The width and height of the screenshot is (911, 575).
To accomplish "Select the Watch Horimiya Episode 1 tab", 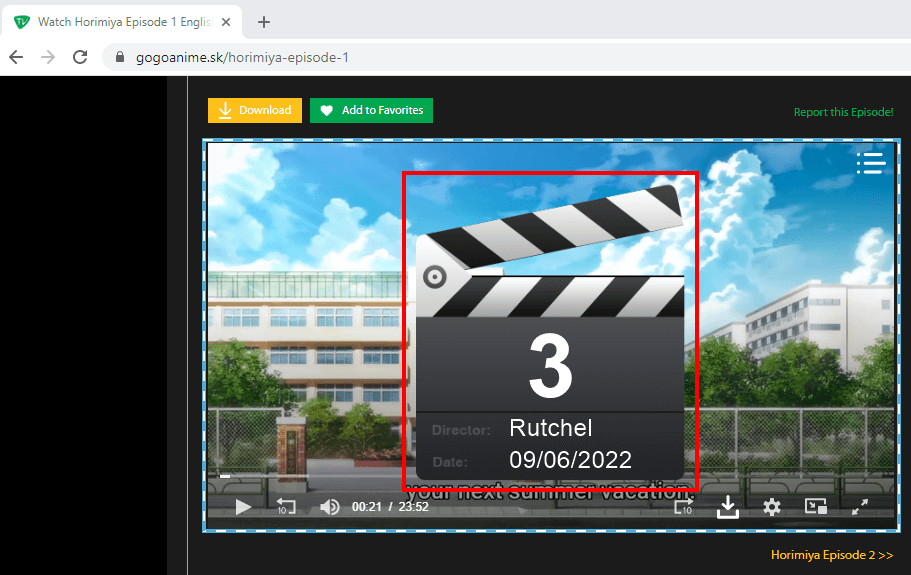I will pyautogui.click(x=123, y=22).
